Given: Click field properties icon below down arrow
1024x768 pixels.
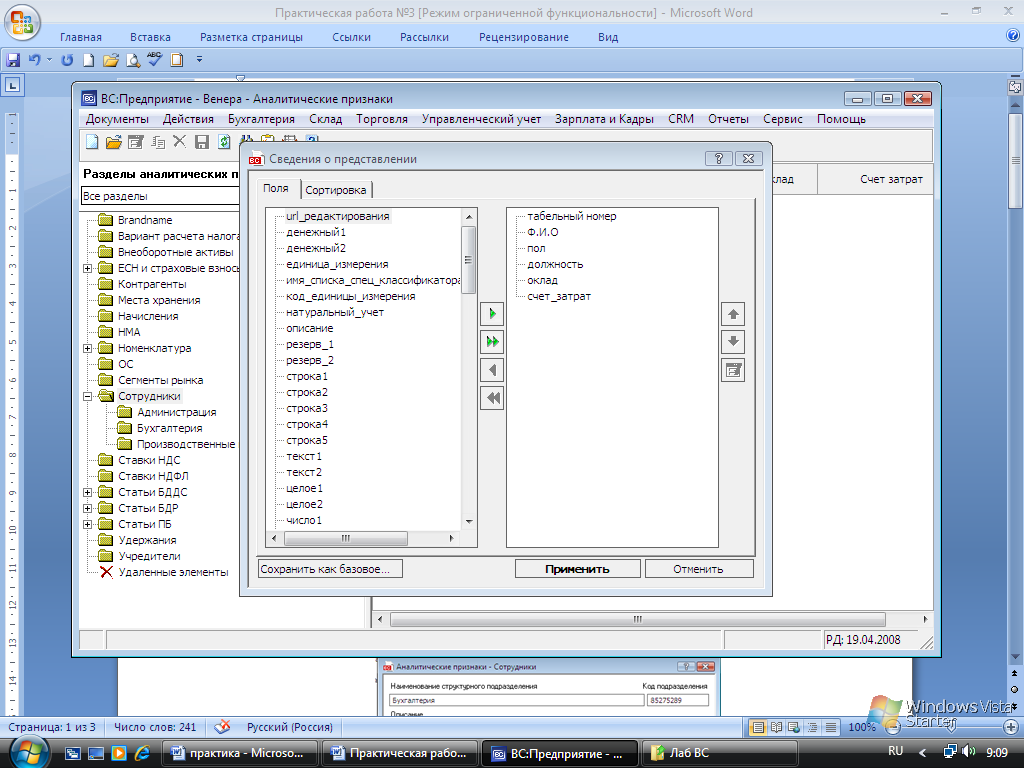Looking at the screenshot, I should click(x=733, y=370).
